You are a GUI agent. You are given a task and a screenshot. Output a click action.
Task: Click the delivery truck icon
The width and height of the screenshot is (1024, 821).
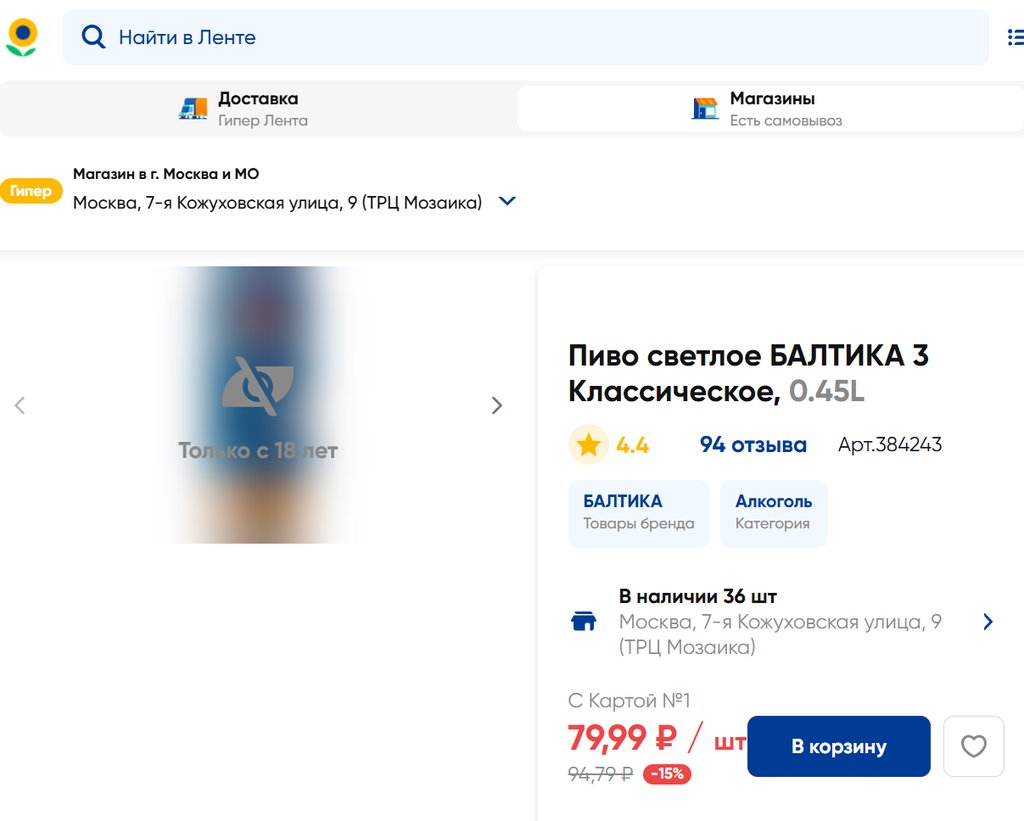pyautogui.click(x=193, y=108)
